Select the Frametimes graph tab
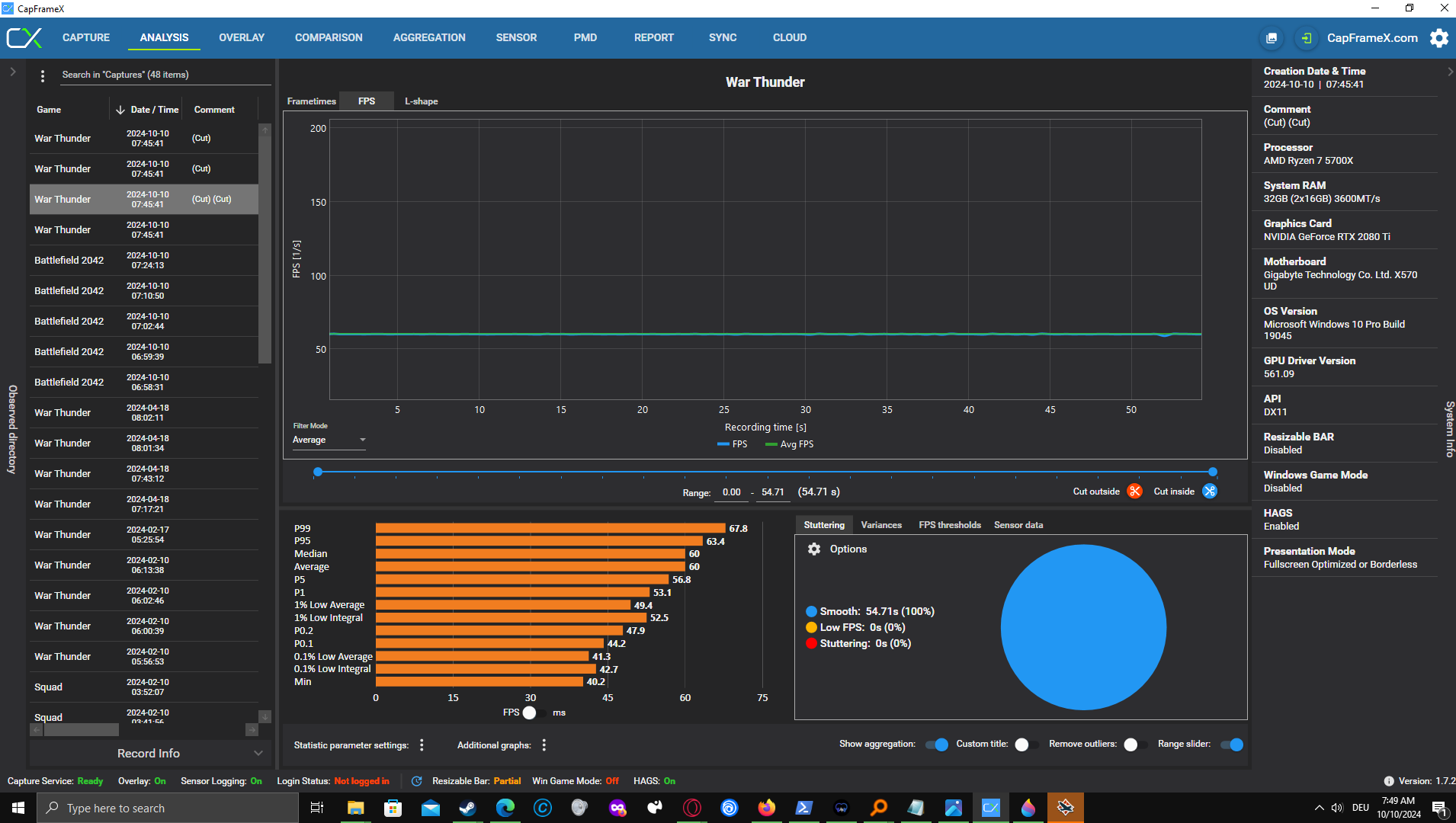 point(311,101)
